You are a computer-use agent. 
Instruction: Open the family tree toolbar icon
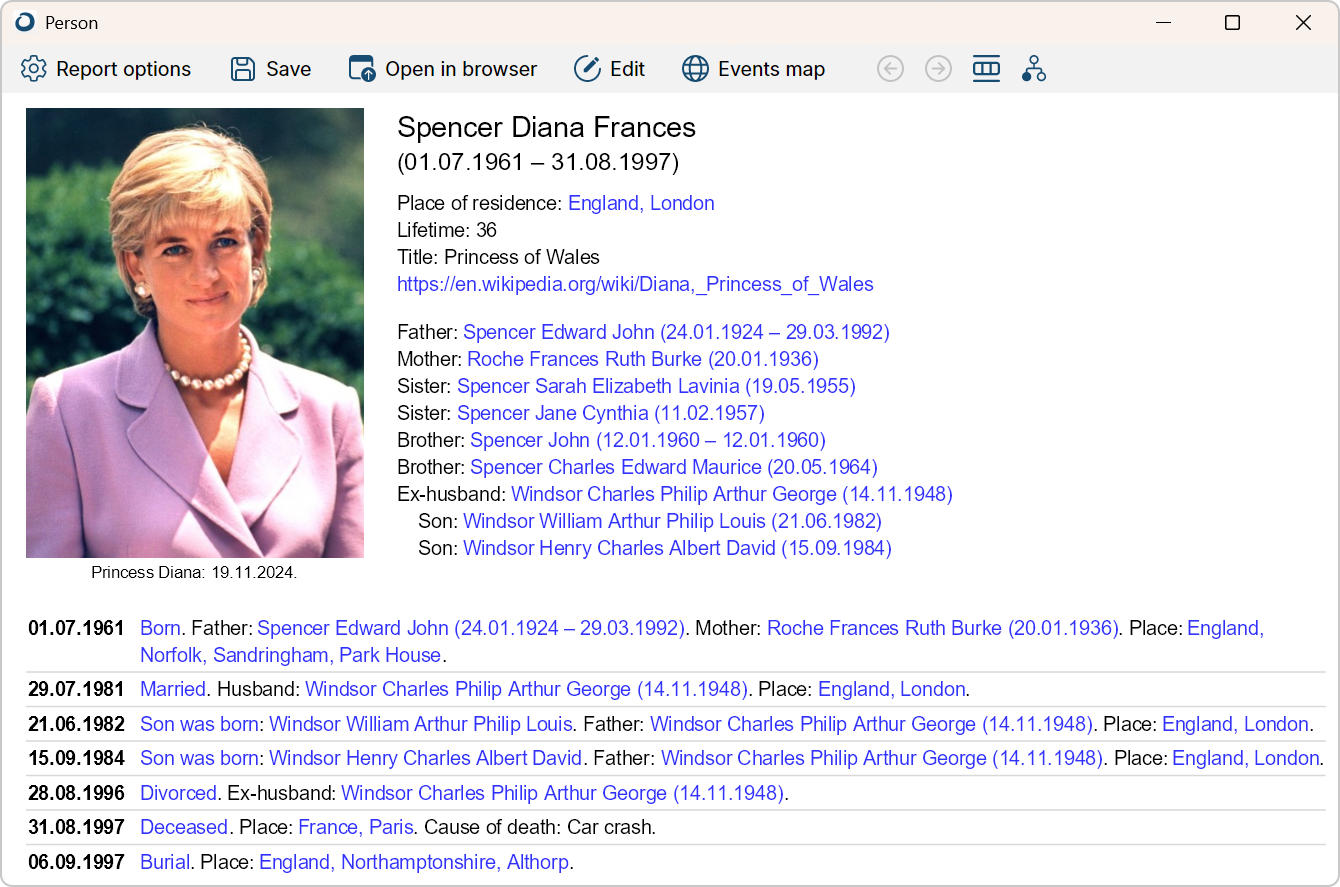click(1034, 69)
